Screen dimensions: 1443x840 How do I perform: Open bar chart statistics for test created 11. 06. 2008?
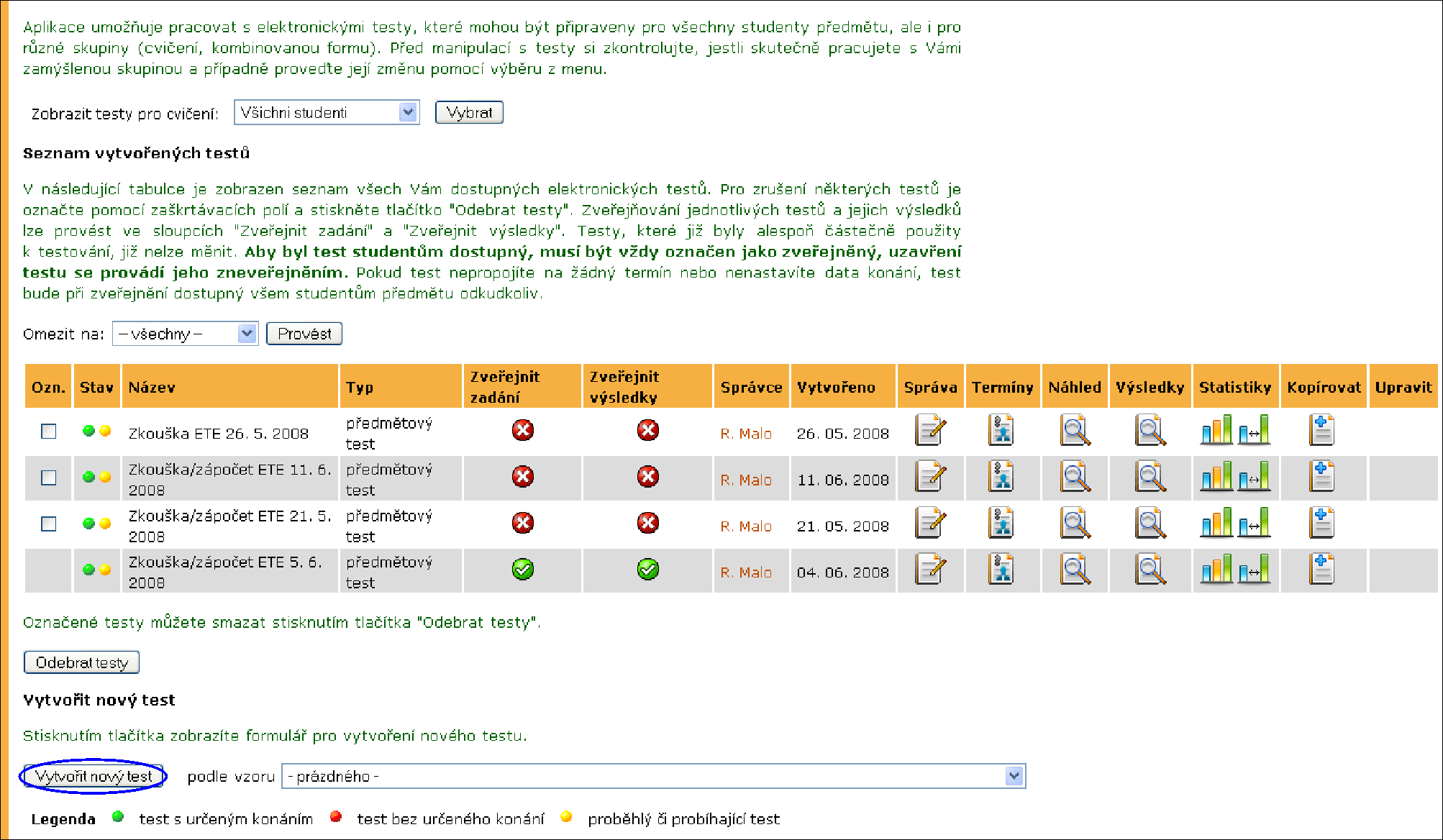point(1216,476)
